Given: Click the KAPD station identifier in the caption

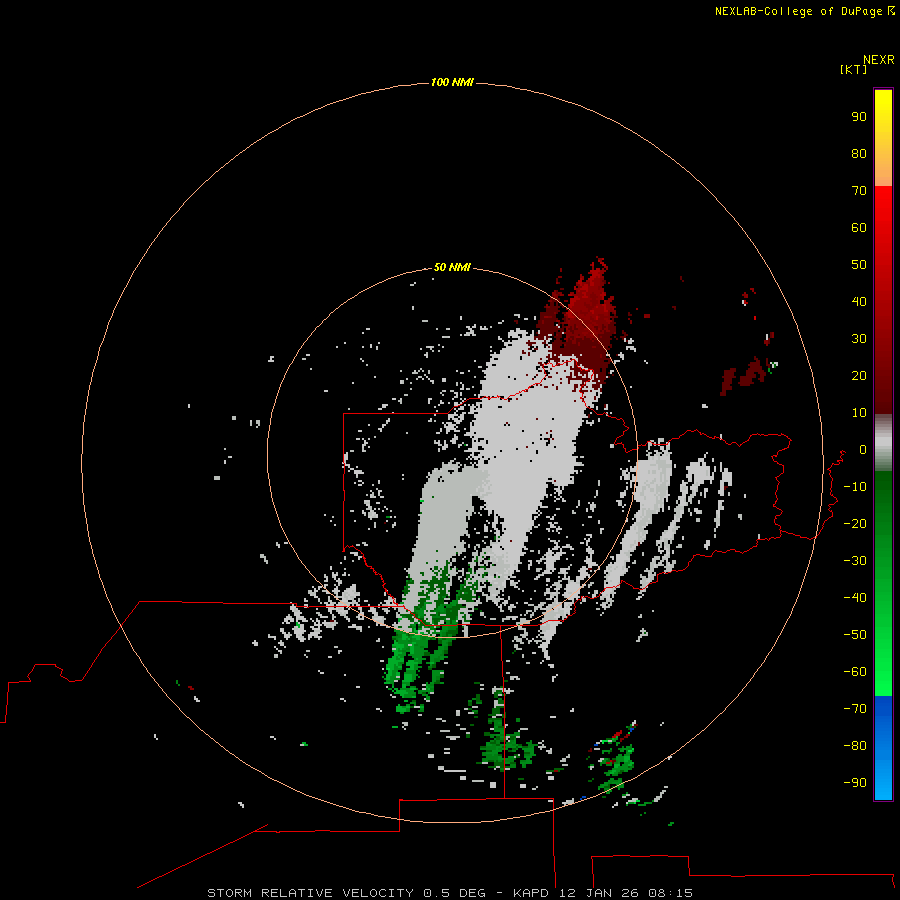Looking at the screenshot, I should 533,893.
